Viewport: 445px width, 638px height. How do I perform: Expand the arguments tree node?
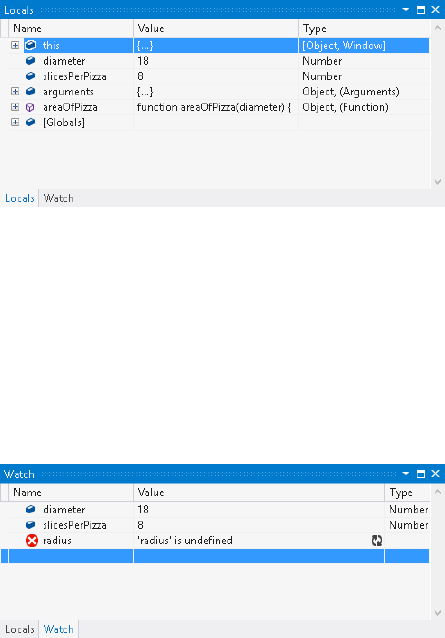pyautogui.click(x=15, y=91)
